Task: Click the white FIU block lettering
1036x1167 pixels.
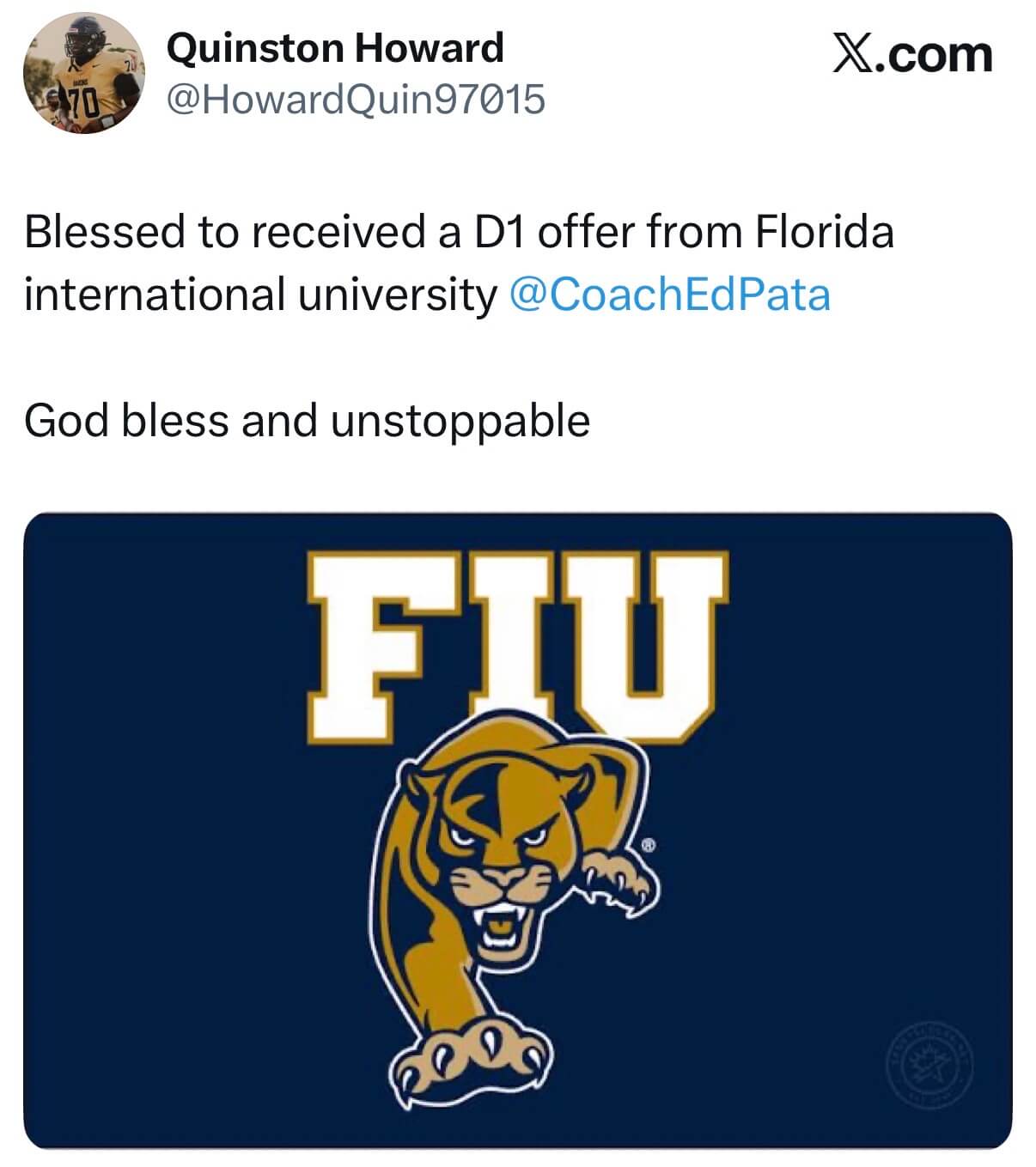Action: point(515,640)
